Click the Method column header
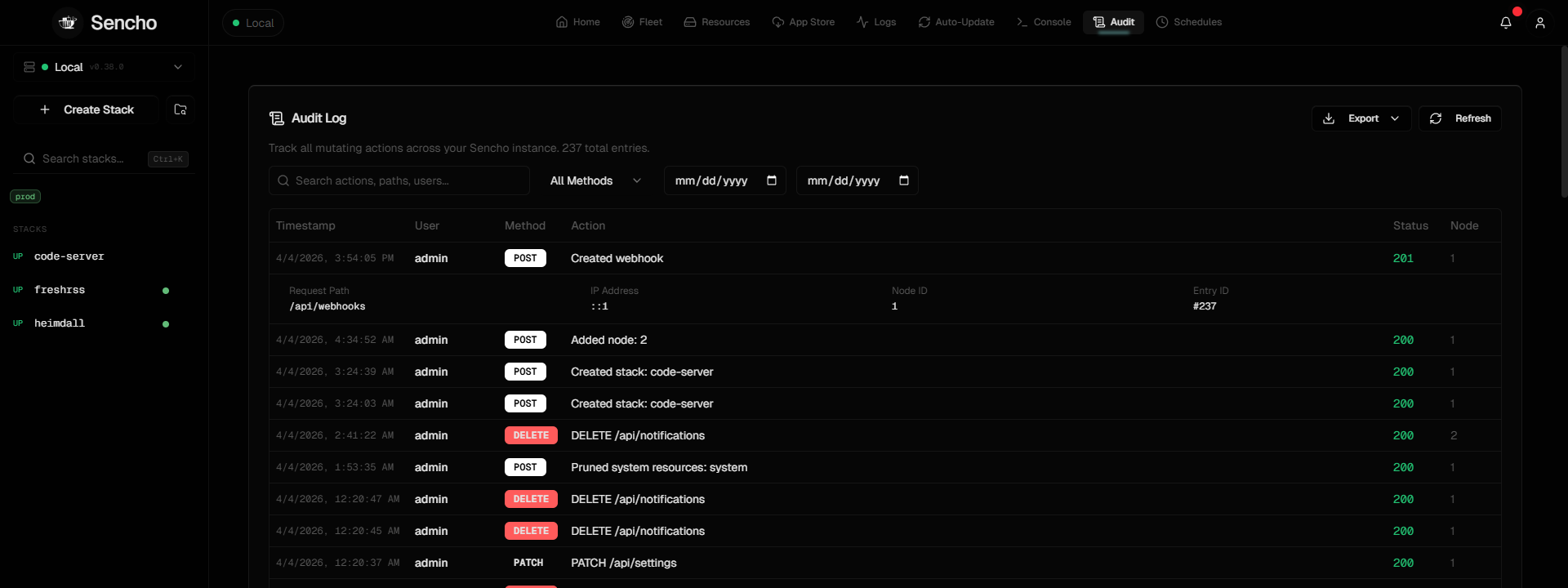1568x588 pixels. coord(525,225)
